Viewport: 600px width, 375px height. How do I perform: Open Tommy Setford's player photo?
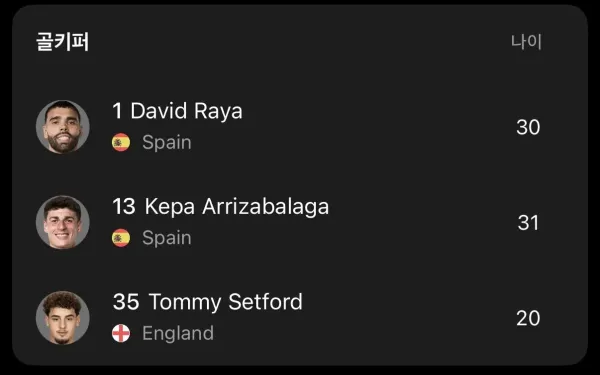(63, 318)
